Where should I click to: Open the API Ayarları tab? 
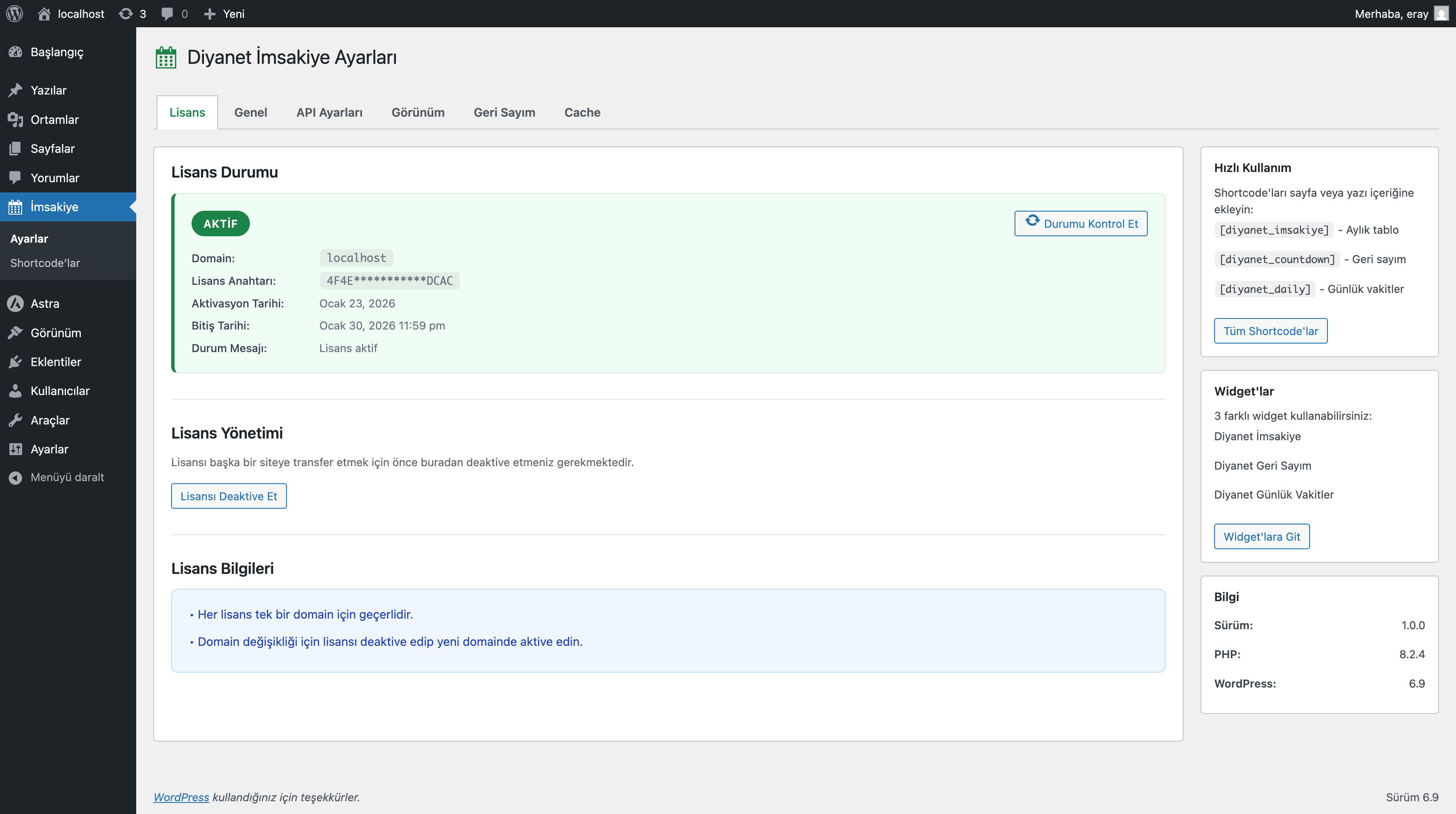click(x=329, y=112)
